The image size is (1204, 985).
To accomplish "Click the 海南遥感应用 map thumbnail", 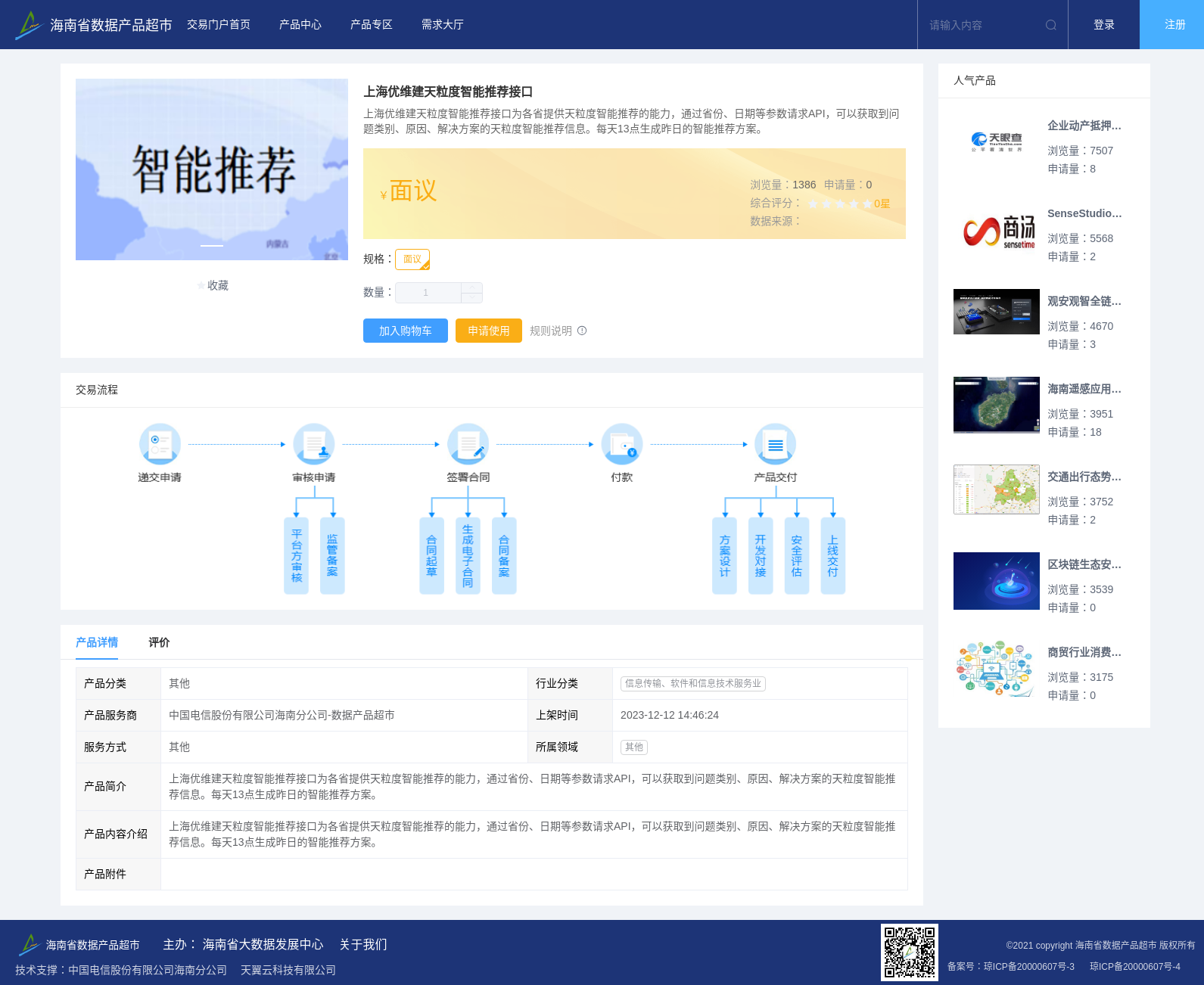I will (997, 405).
